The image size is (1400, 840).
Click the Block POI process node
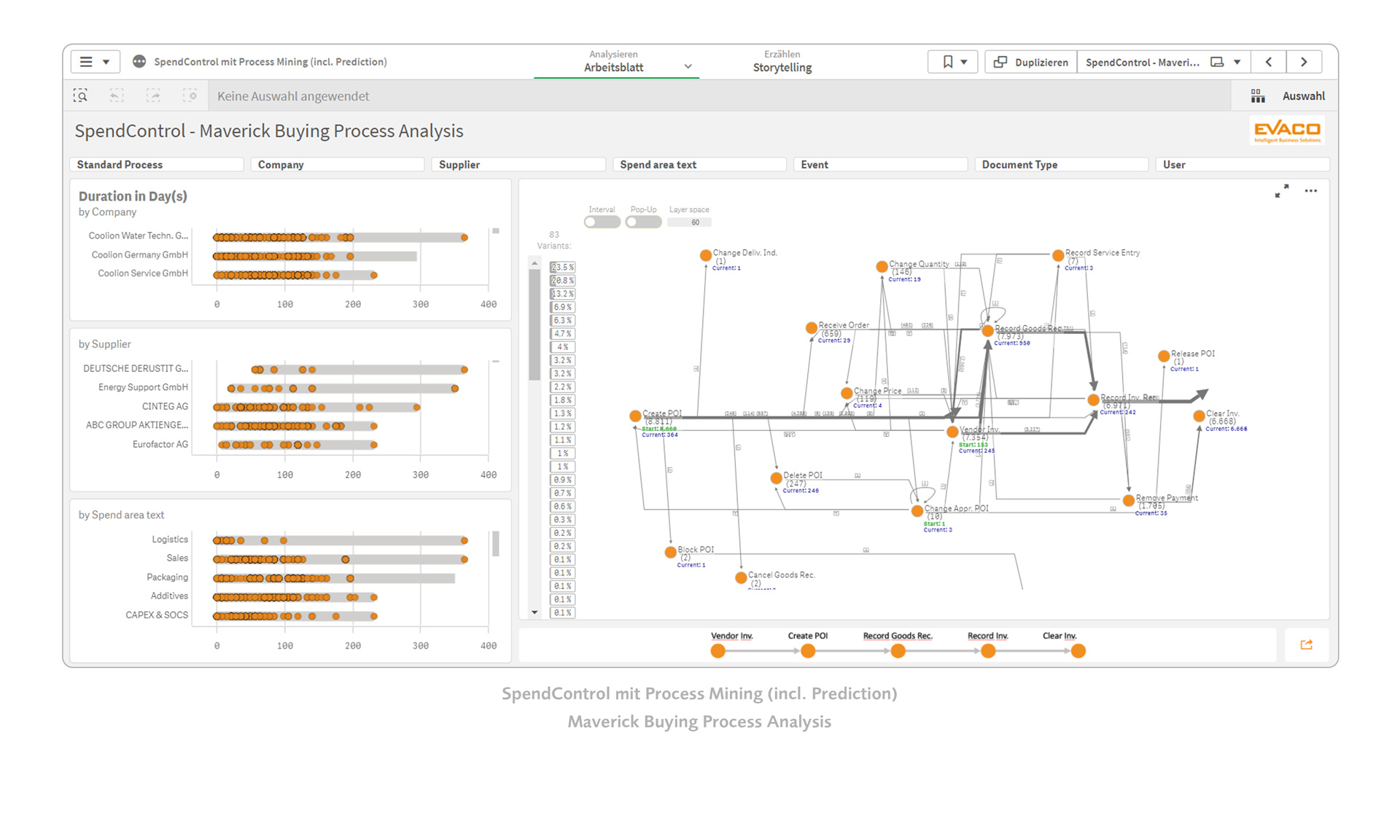pos(670,553)
